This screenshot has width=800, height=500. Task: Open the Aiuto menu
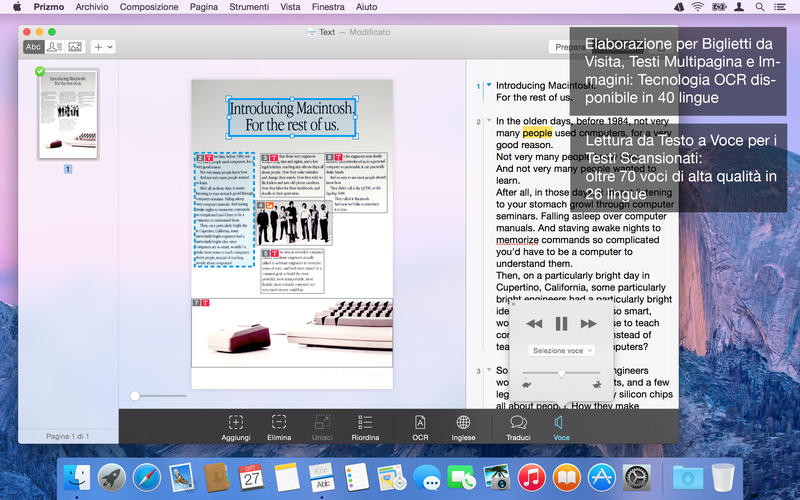366,7
